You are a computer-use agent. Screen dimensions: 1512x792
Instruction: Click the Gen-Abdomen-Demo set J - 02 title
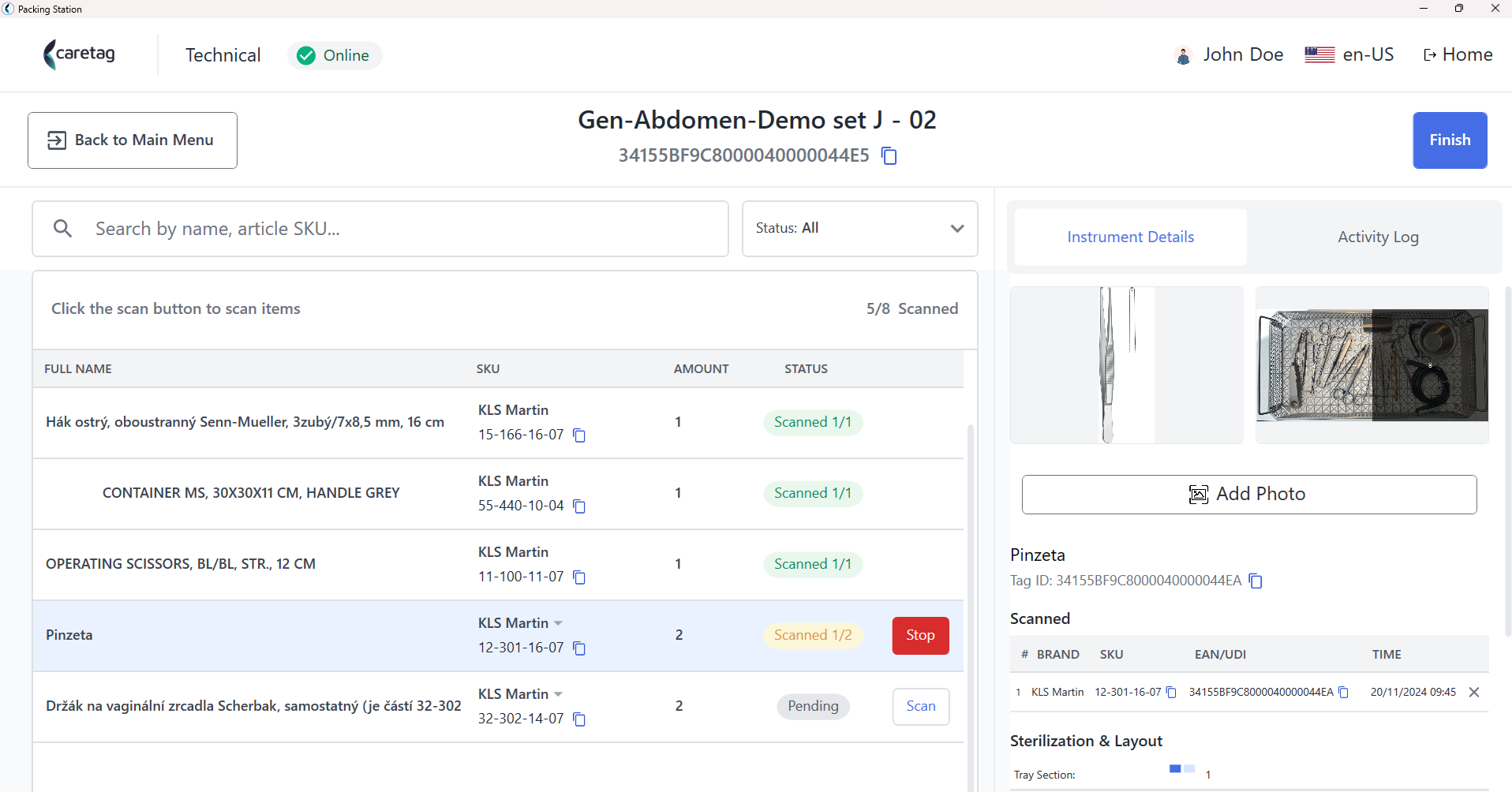coord(757,120)
